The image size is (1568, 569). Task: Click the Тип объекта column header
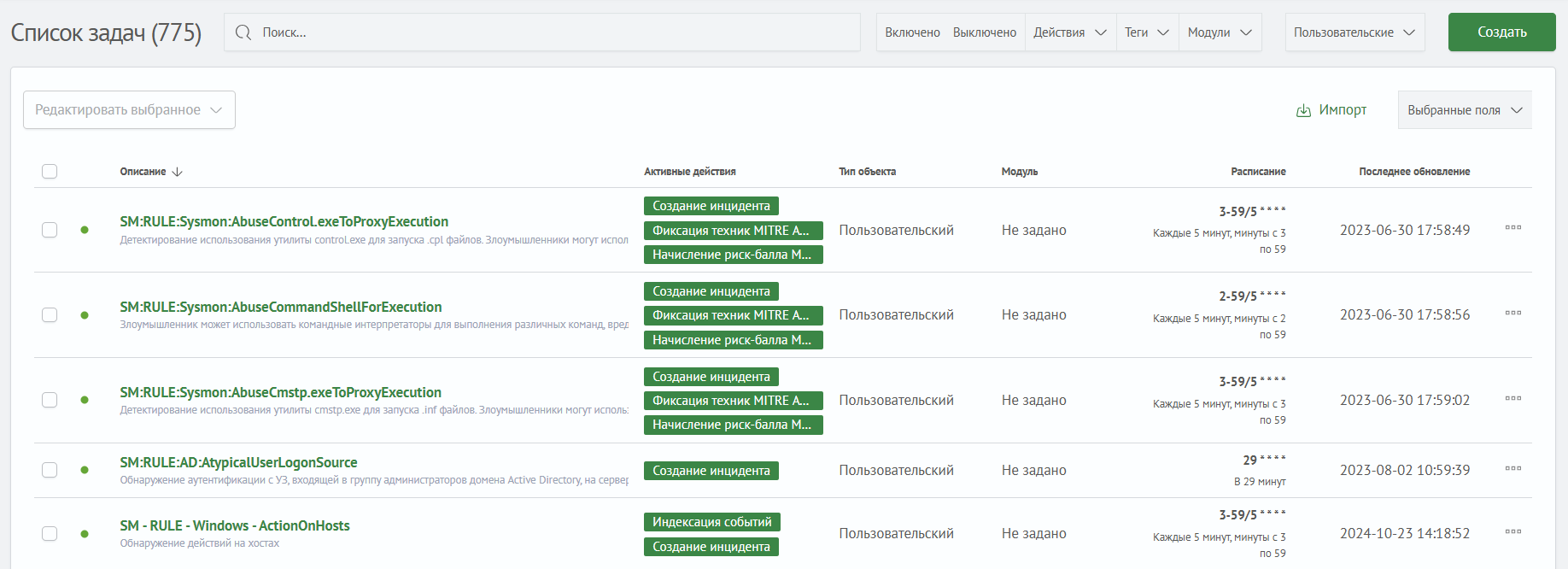(867, 172)
